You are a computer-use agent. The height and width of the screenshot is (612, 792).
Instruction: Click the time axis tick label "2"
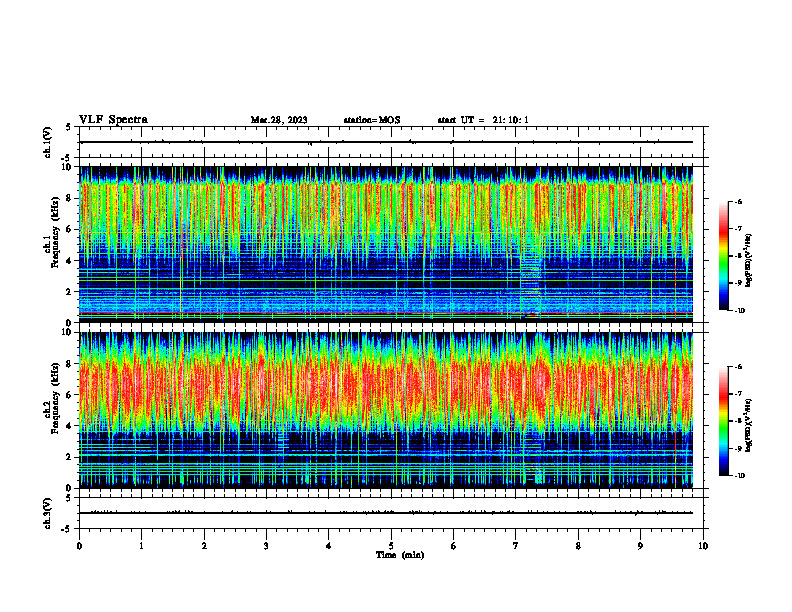click(204, 546)
